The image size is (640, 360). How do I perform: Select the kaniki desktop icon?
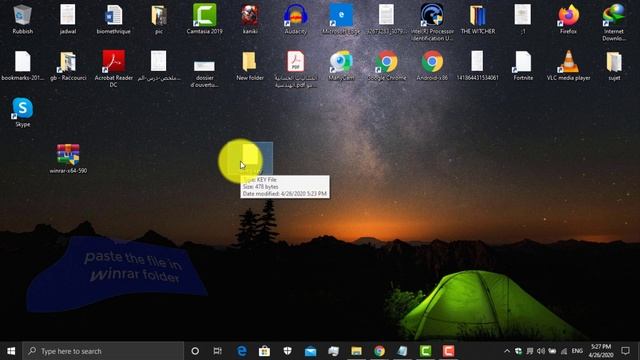point(250,16)
